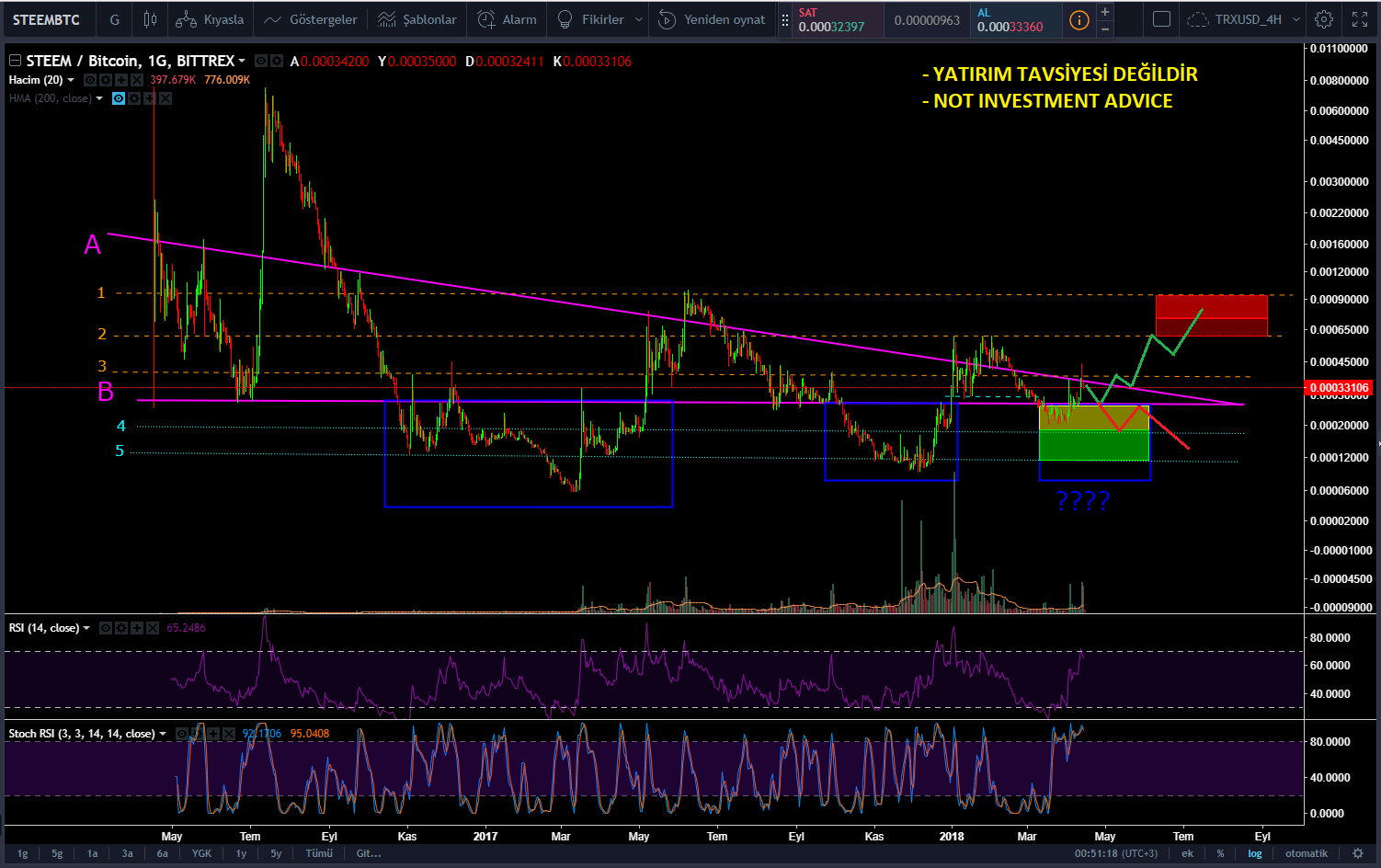1381x868 pixels.
Task: Open chart settings gear in top bar
Action: coord(1323,19)
